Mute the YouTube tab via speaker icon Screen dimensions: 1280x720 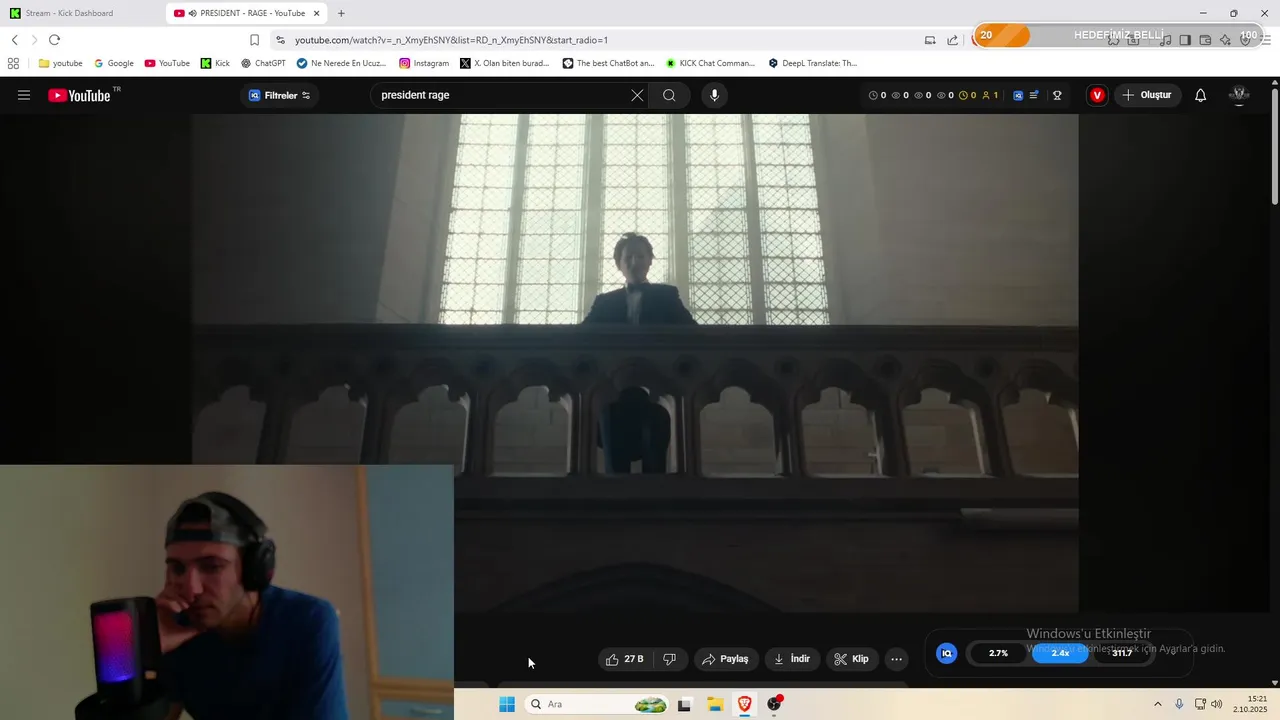(192, 13)
